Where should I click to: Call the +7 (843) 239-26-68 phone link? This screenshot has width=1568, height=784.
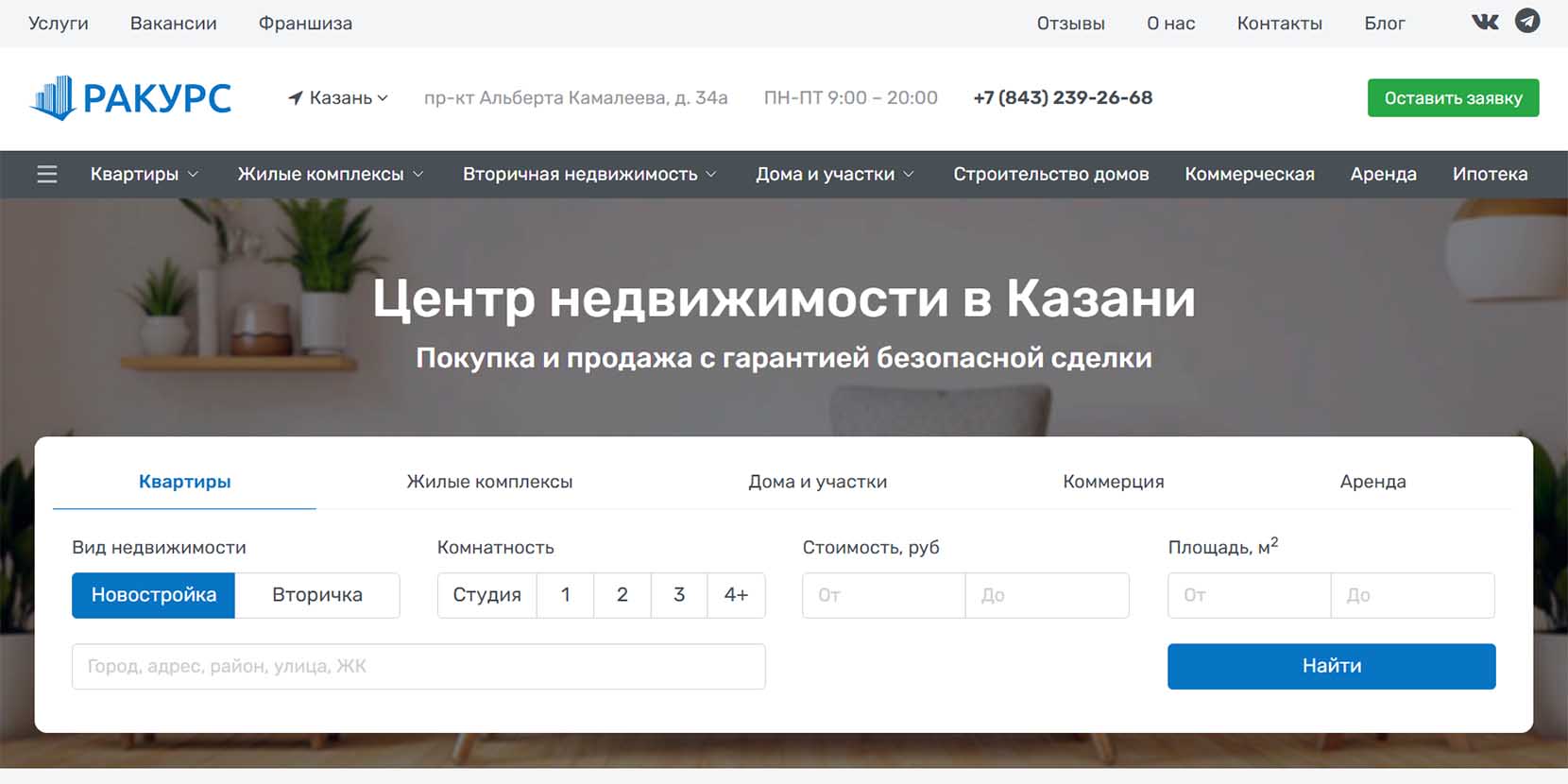(x=1063, y=98)
